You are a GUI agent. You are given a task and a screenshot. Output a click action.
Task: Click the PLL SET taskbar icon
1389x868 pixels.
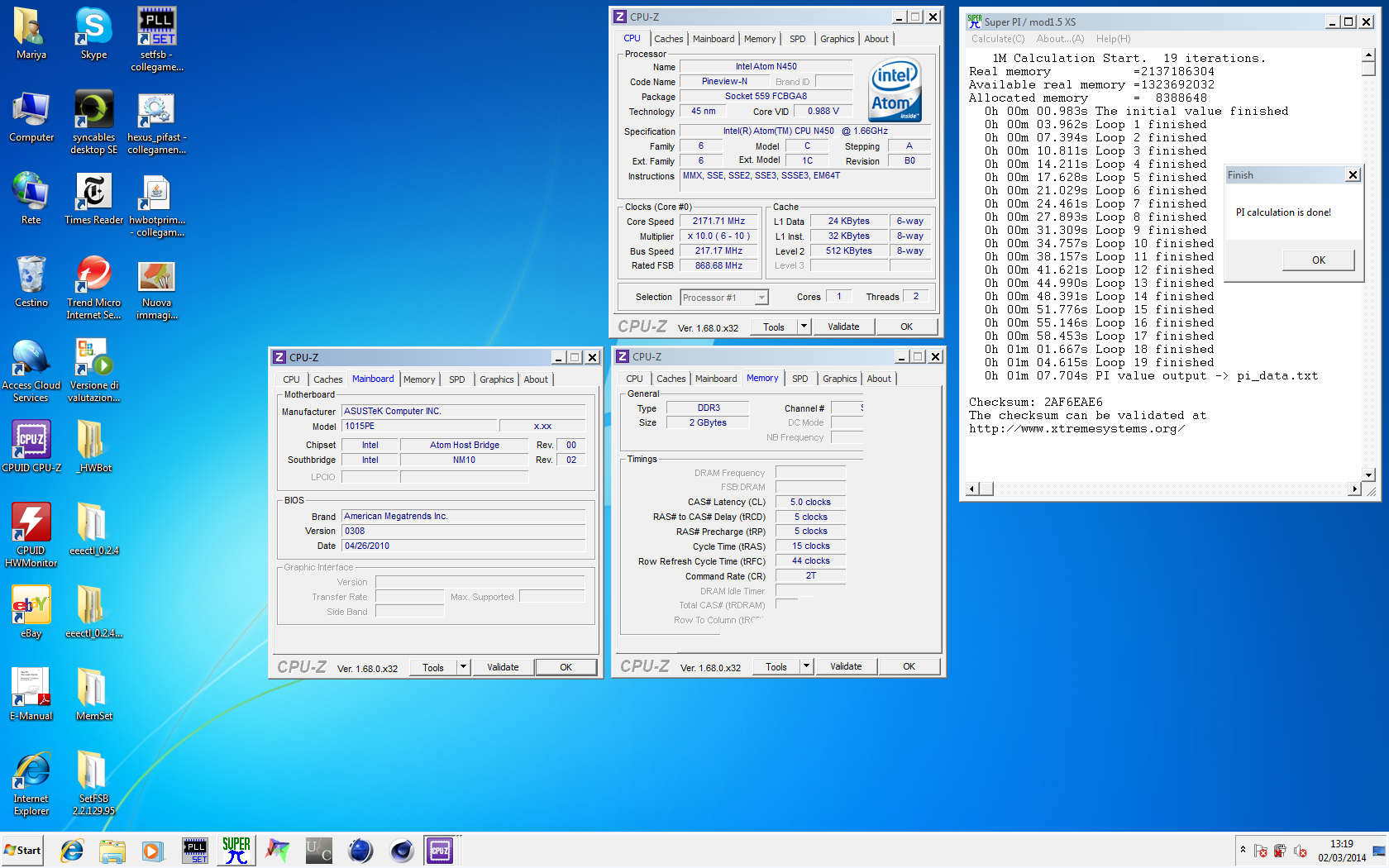pos(195,850)
